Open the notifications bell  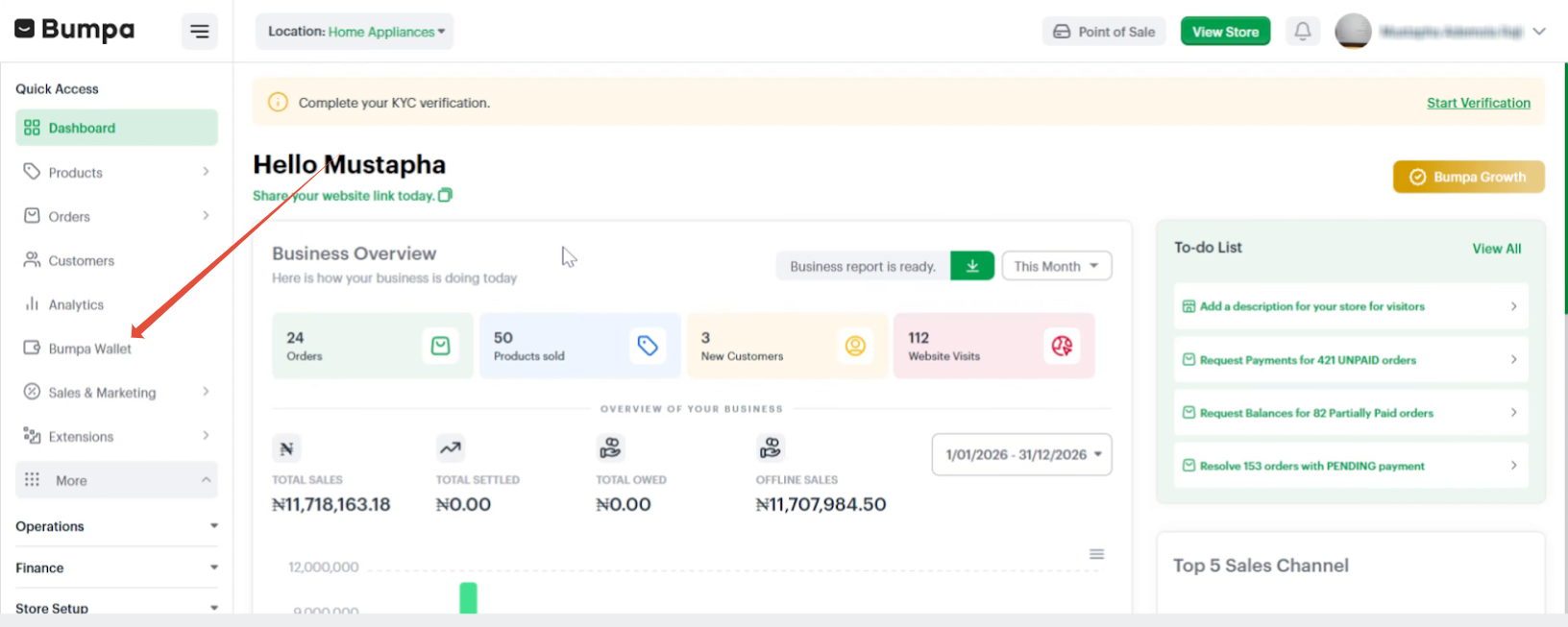(x=1303, y=31)
